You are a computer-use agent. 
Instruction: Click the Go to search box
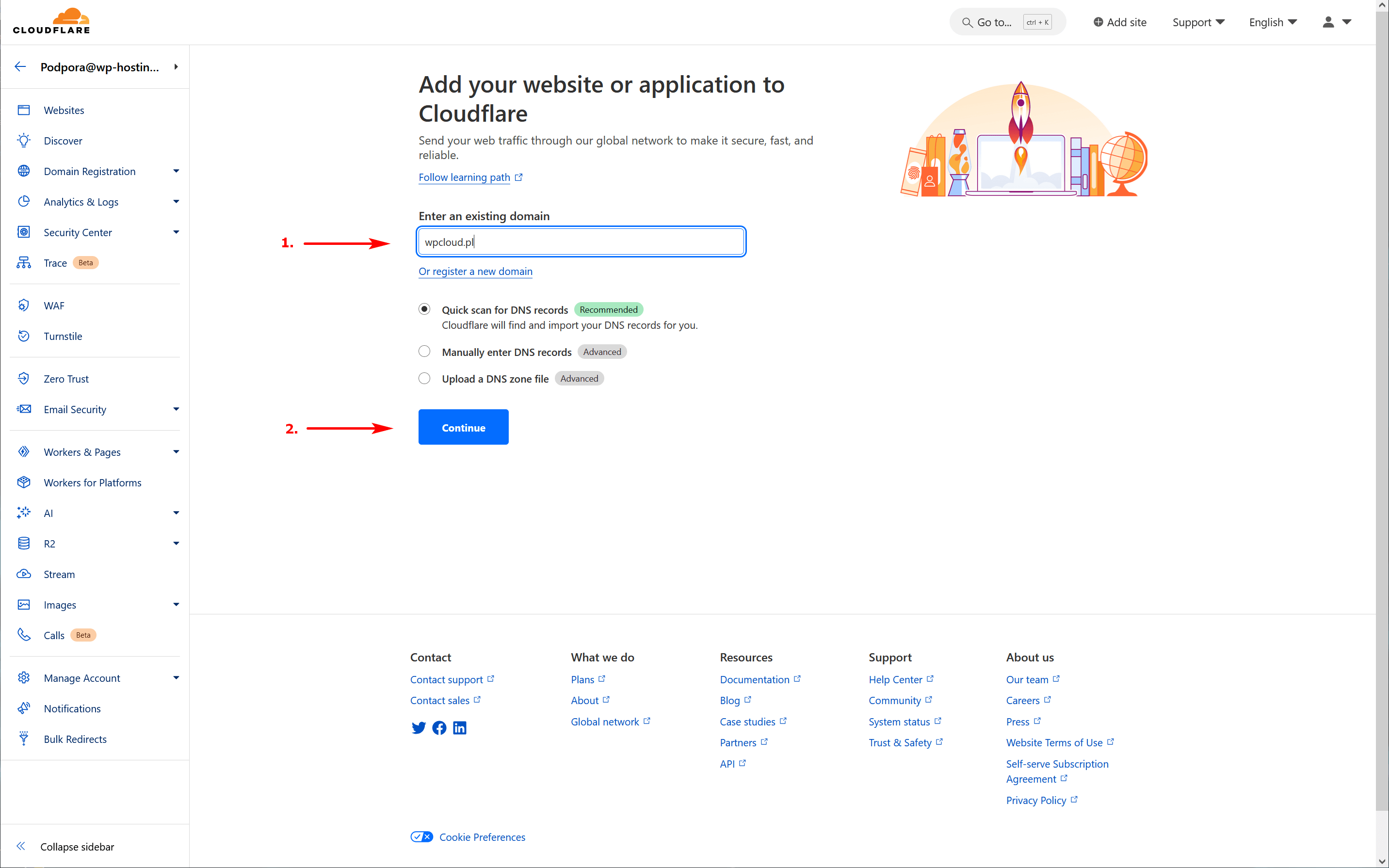tap(1008, 22)
